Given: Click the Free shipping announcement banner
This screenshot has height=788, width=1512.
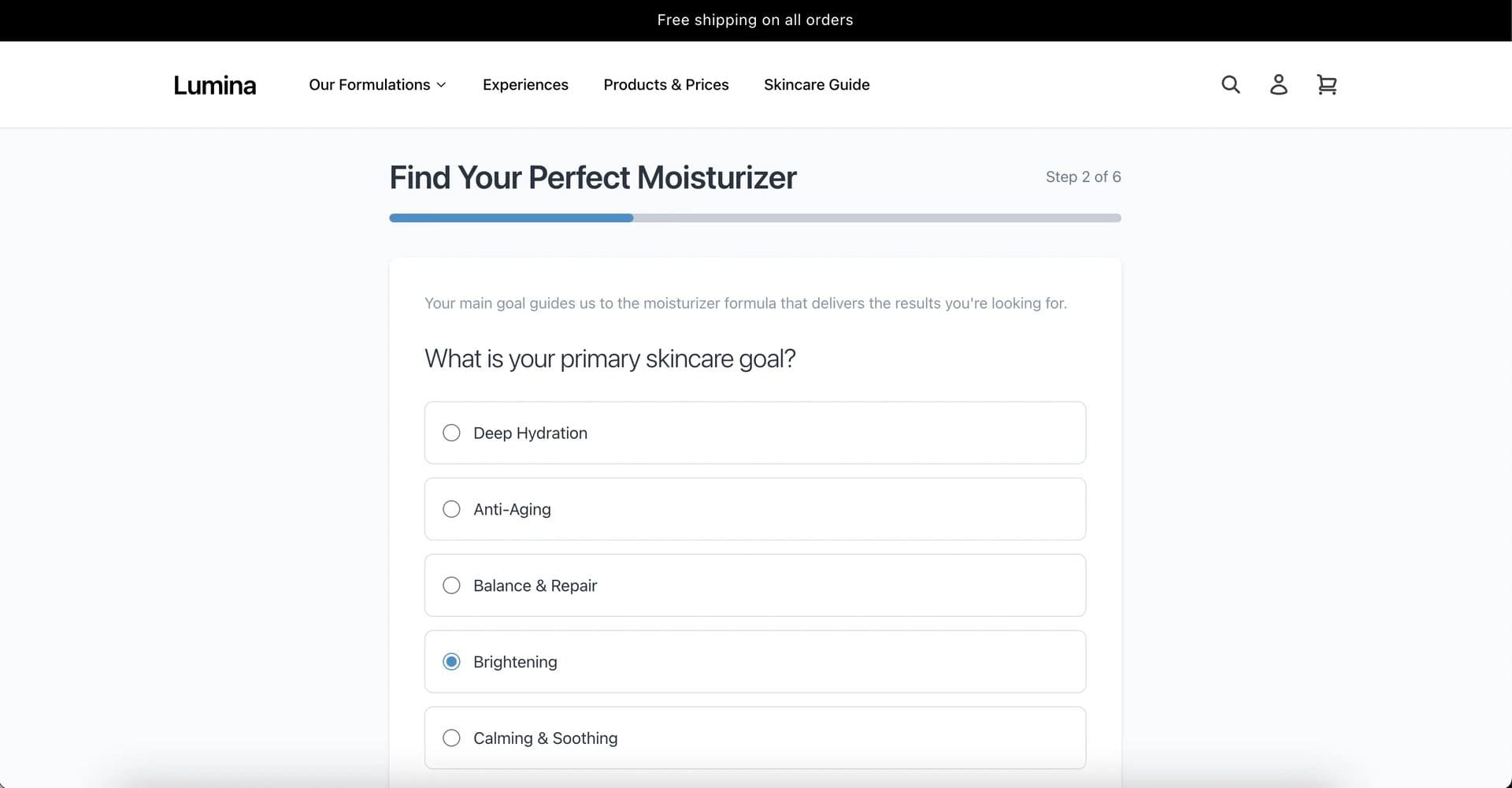Looking at the screenshot, I should pyautogui.click(x=755, y=20).
